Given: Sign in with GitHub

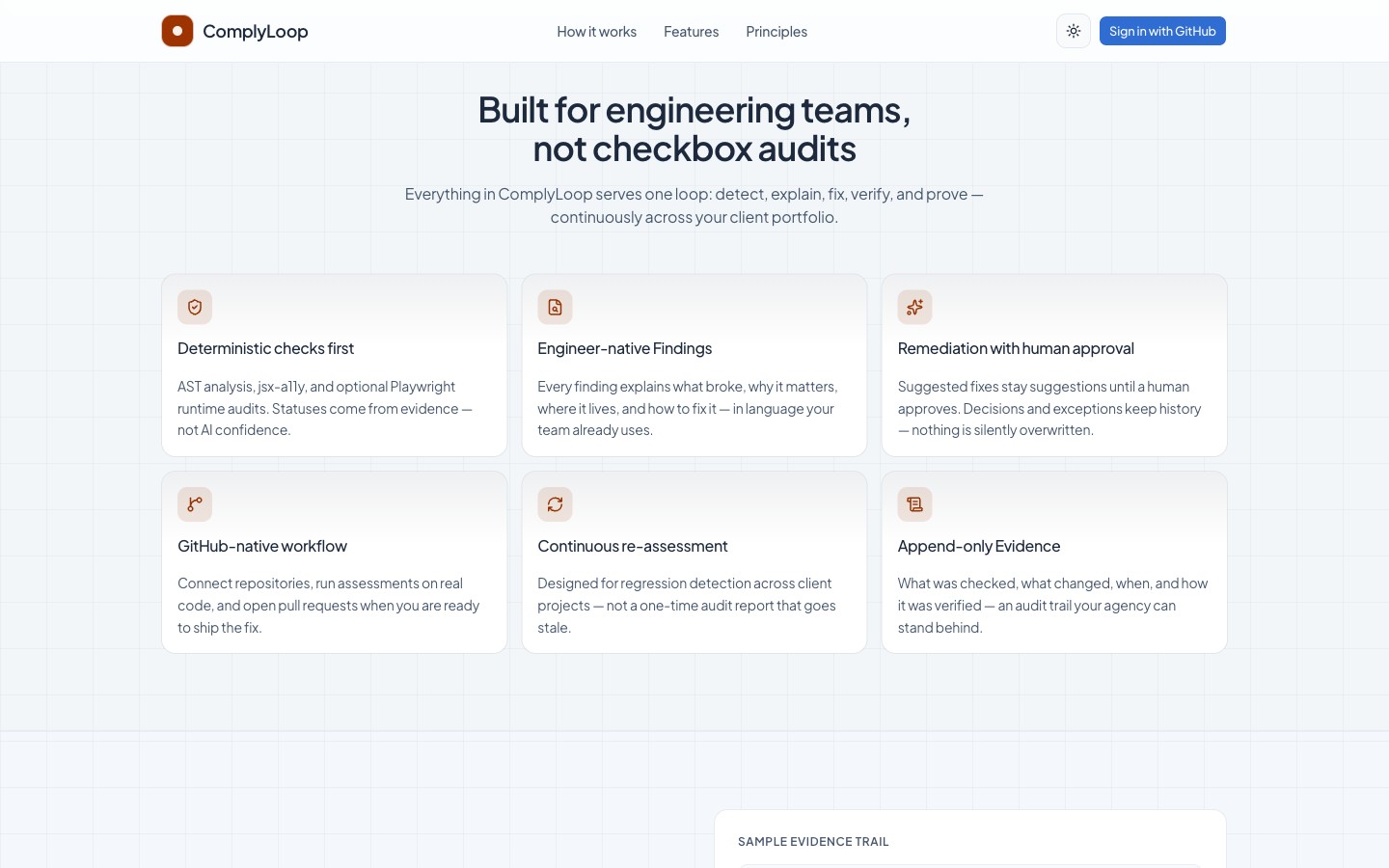Looking at the screenshot, I should [x=1162, y=31].
